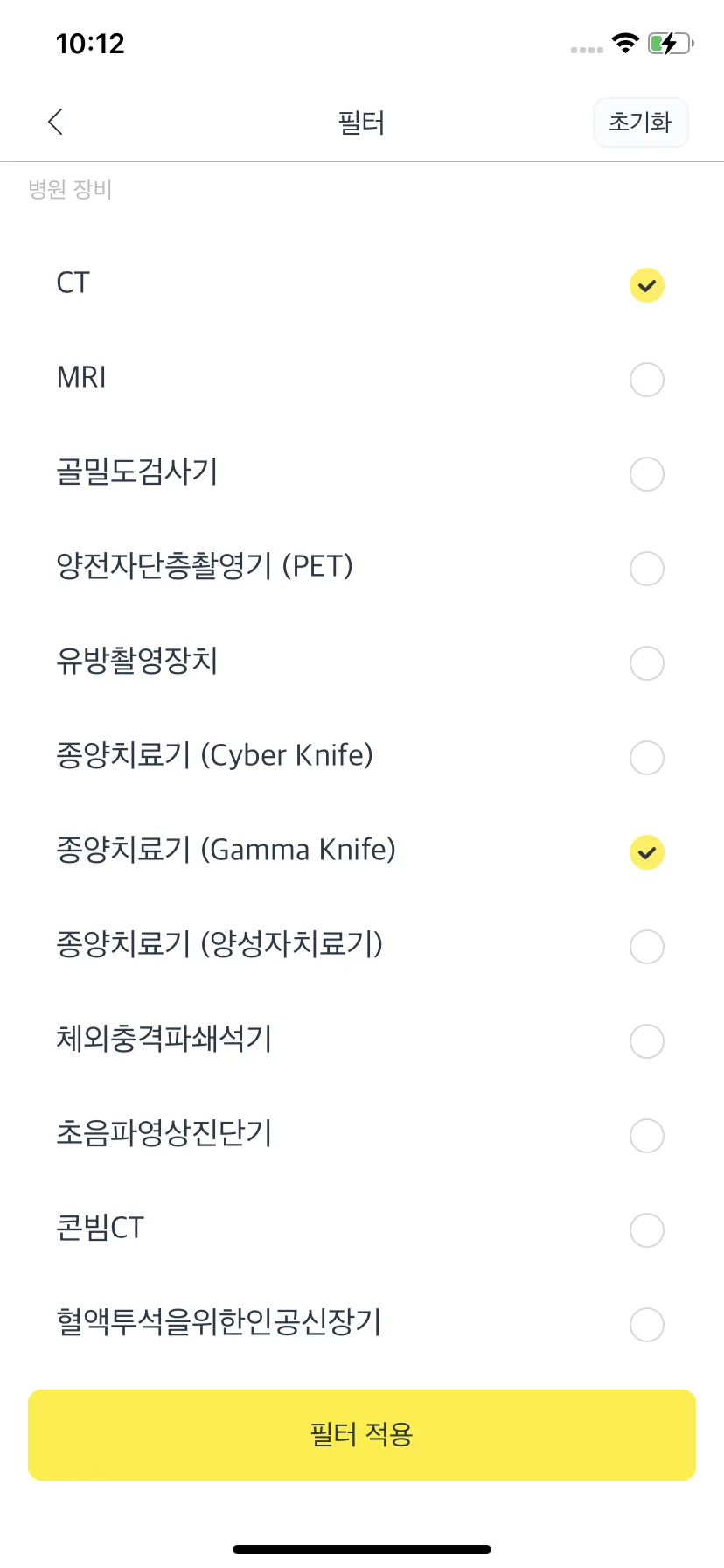
Task: Select the MRI checkbox circle
Action: (647, 380)
